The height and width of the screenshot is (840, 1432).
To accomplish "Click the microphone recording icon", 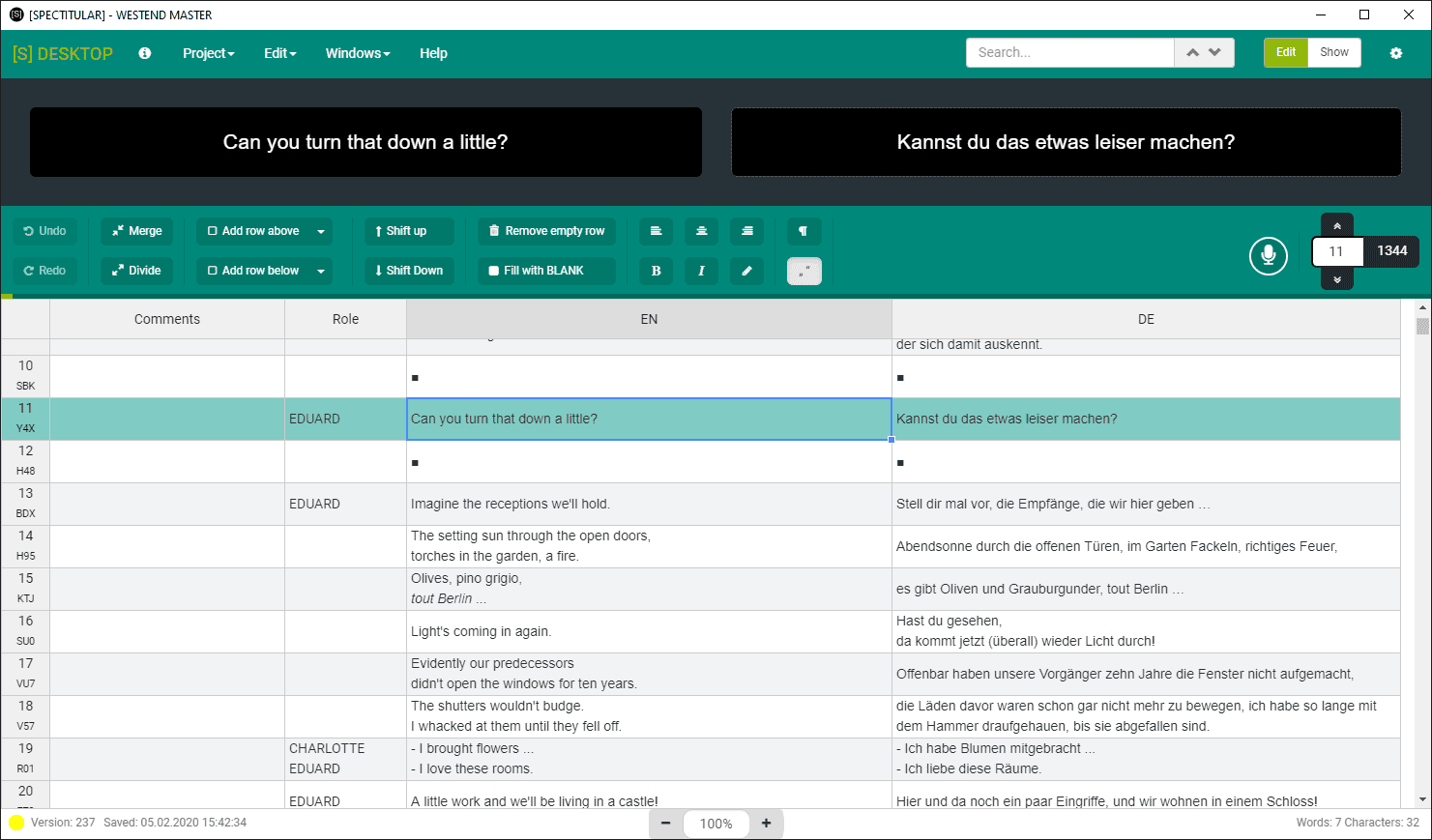I will [x=1268, y=255].
